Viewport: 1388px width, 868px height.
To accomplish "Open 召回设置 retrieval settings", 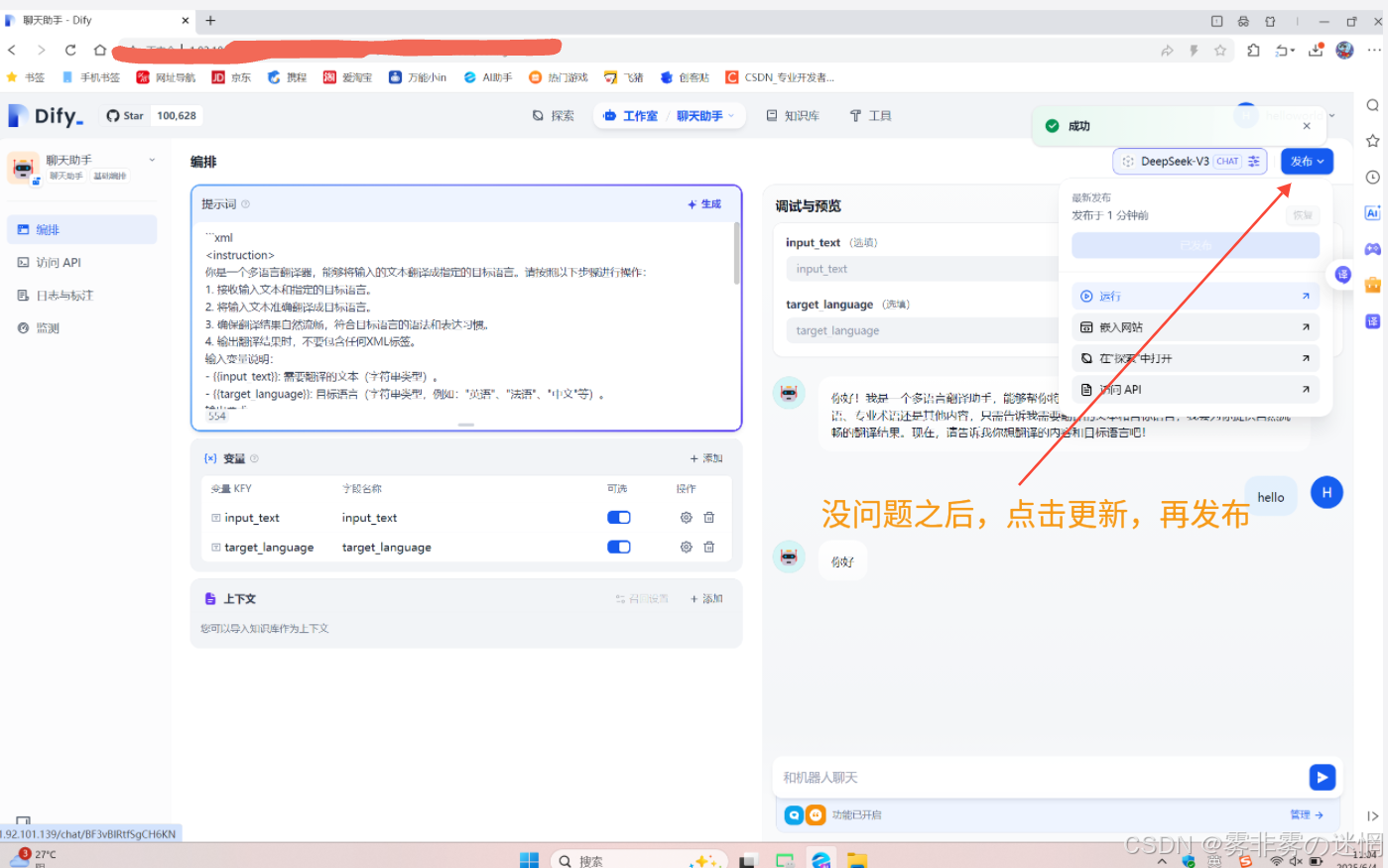I will click(x=642, y=598).
